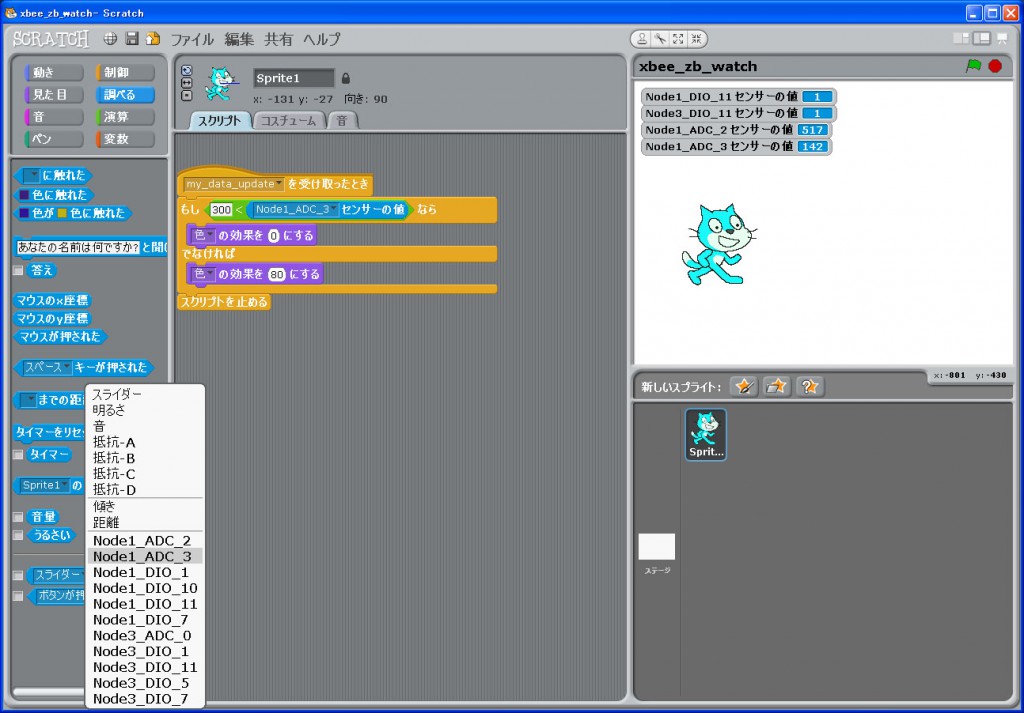
Task: Open the ペン block category
Action: 54,139
